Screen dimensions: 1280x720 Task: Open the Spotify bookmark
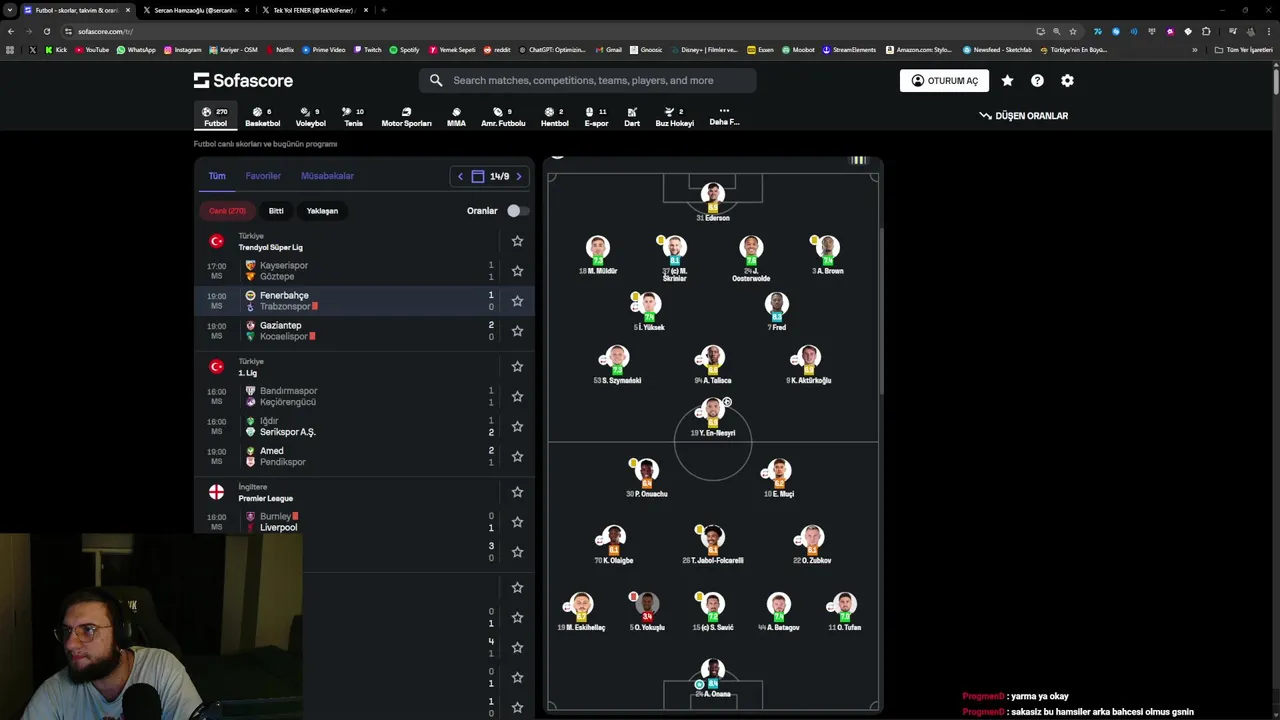[404, 49]
